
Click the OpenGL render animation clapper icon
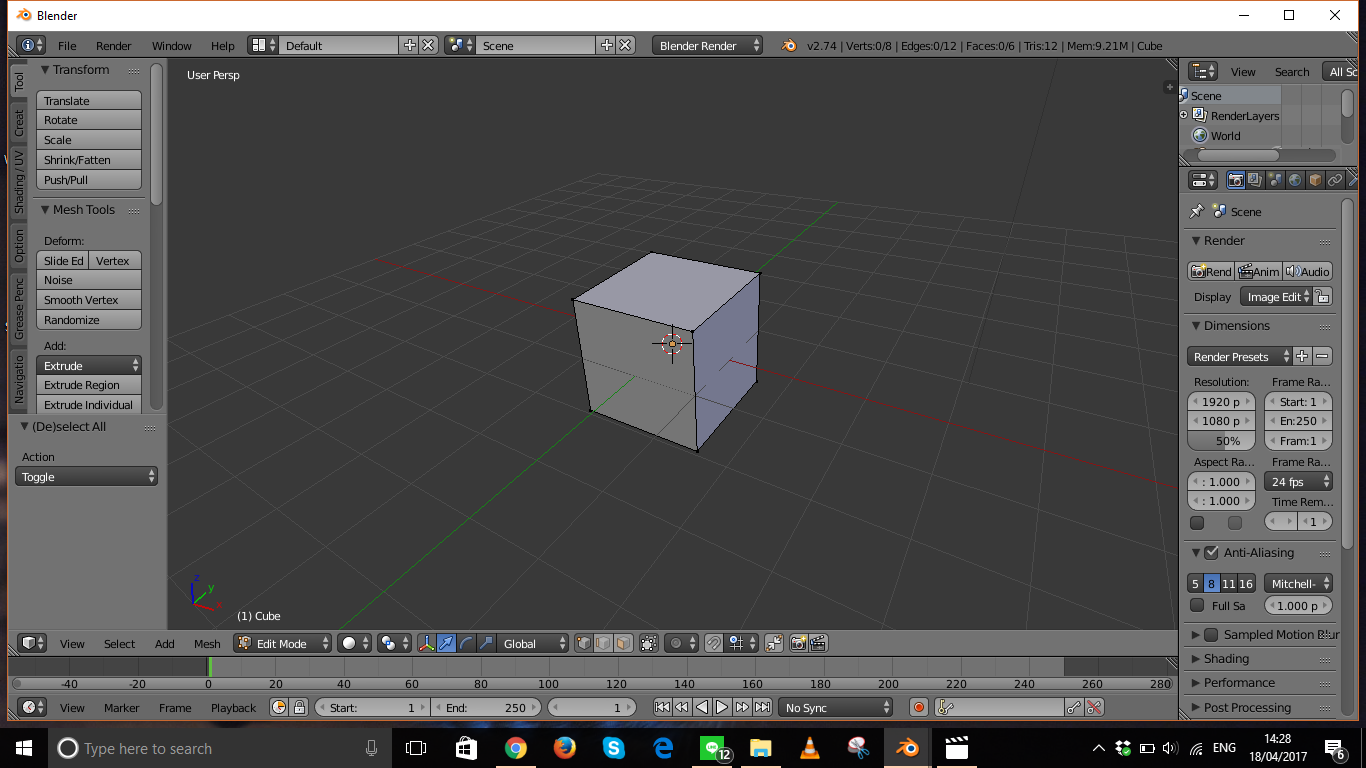click(818, 643)
